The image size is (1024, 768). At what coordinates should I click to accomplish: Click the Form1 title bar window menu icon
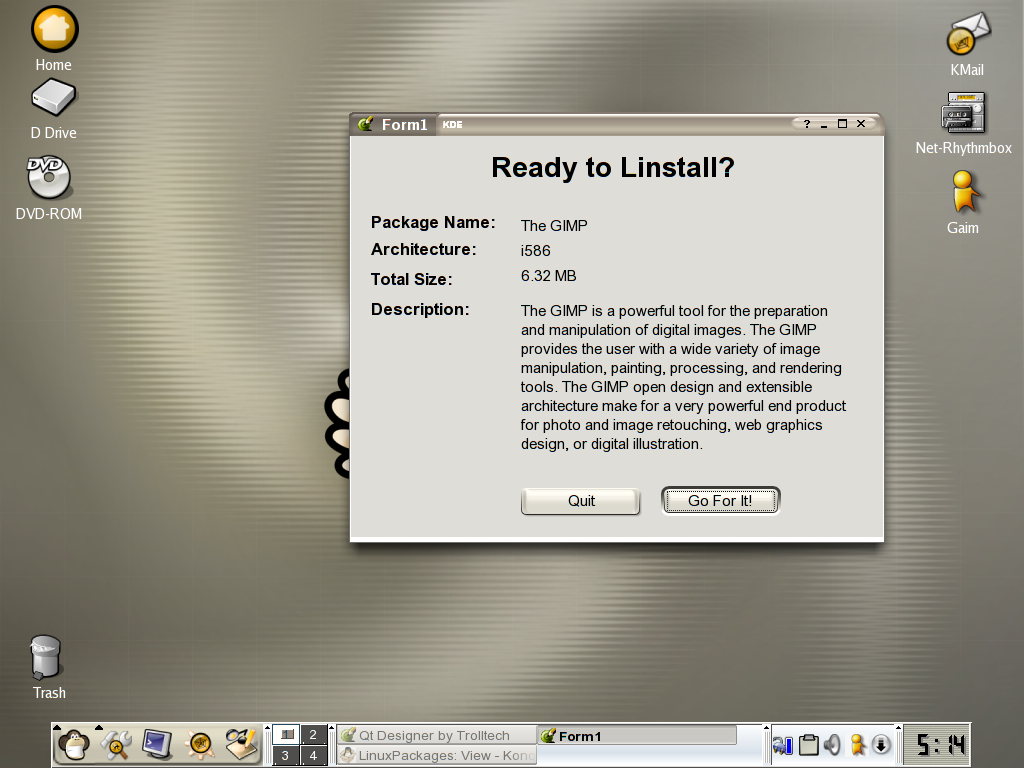(365, 124)
